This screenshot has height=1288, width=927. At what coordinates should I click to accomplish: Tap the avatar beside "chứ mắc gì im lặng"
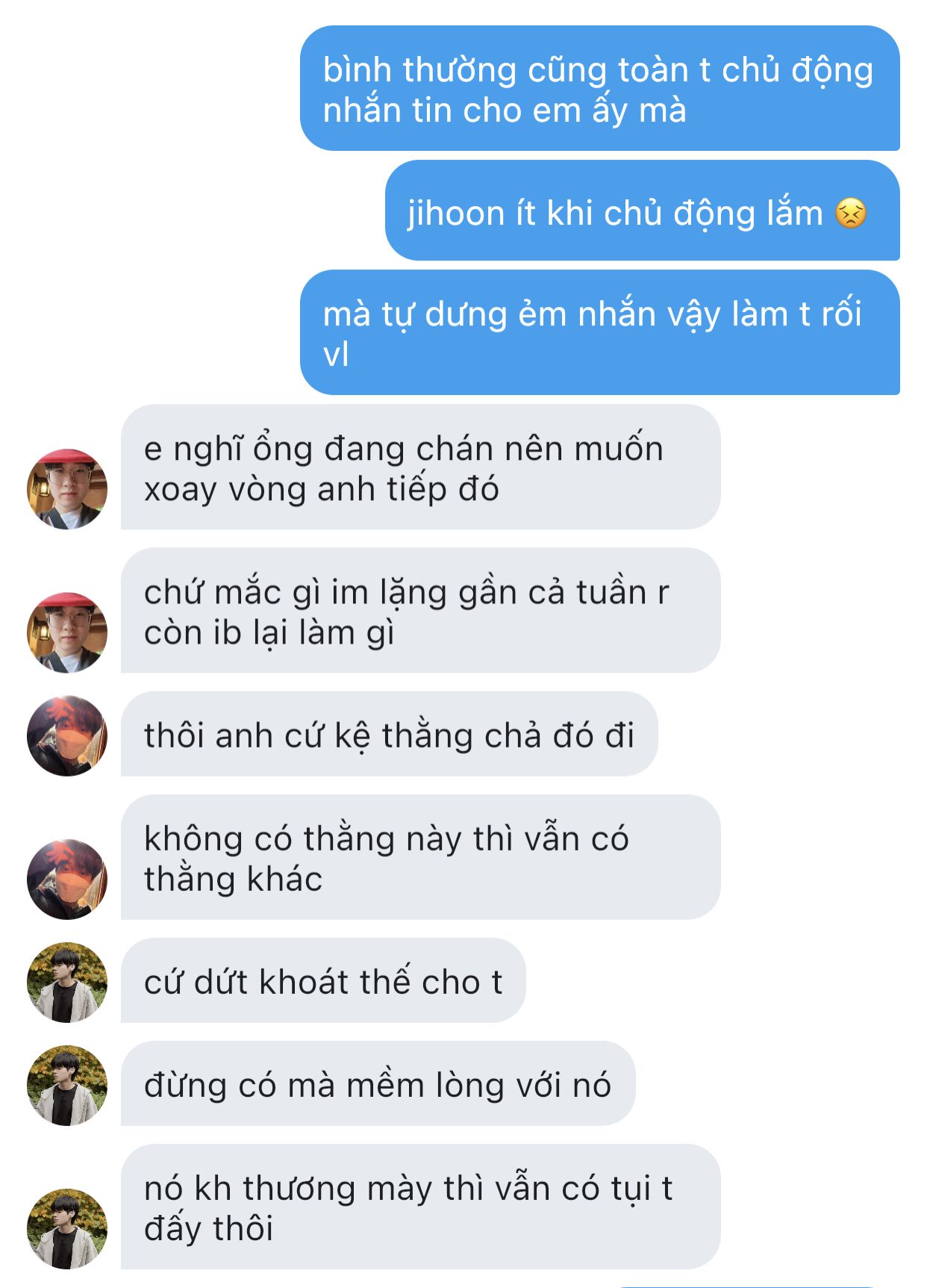coord(67,632)
